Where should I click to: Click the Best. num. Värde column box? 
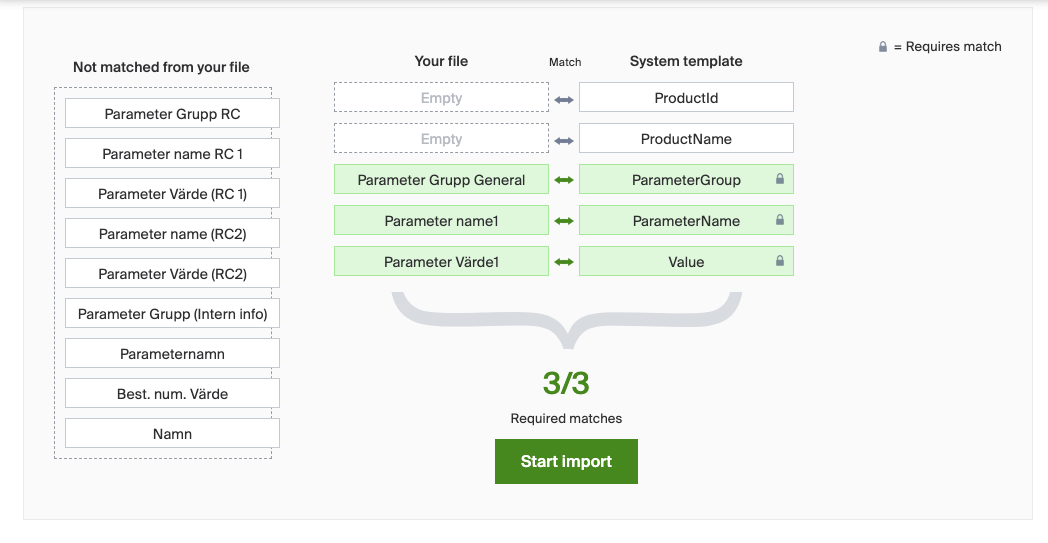(x=172, y=394)
